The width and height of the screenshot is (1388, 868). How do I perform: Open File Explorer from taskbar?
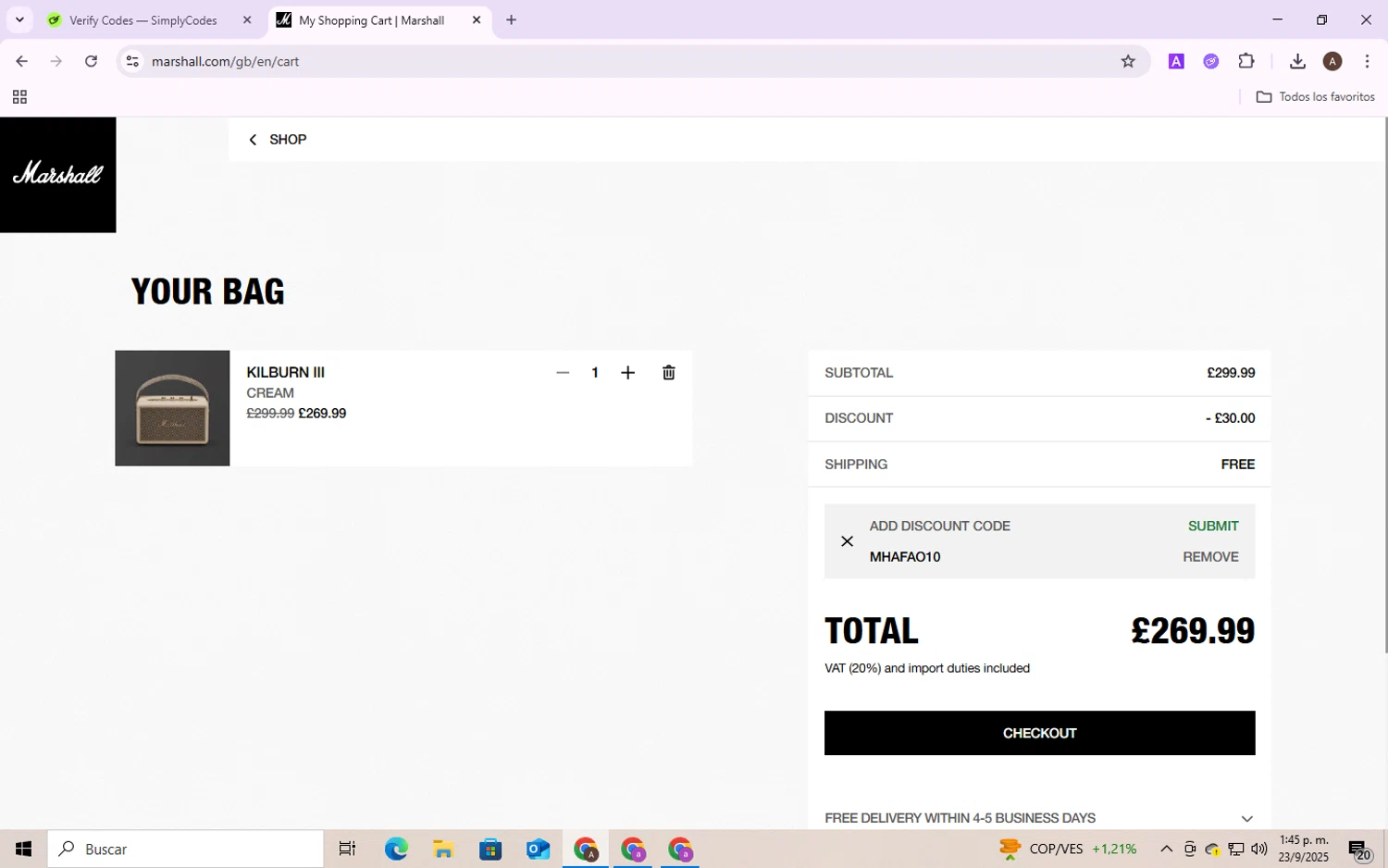pos(443,849)
